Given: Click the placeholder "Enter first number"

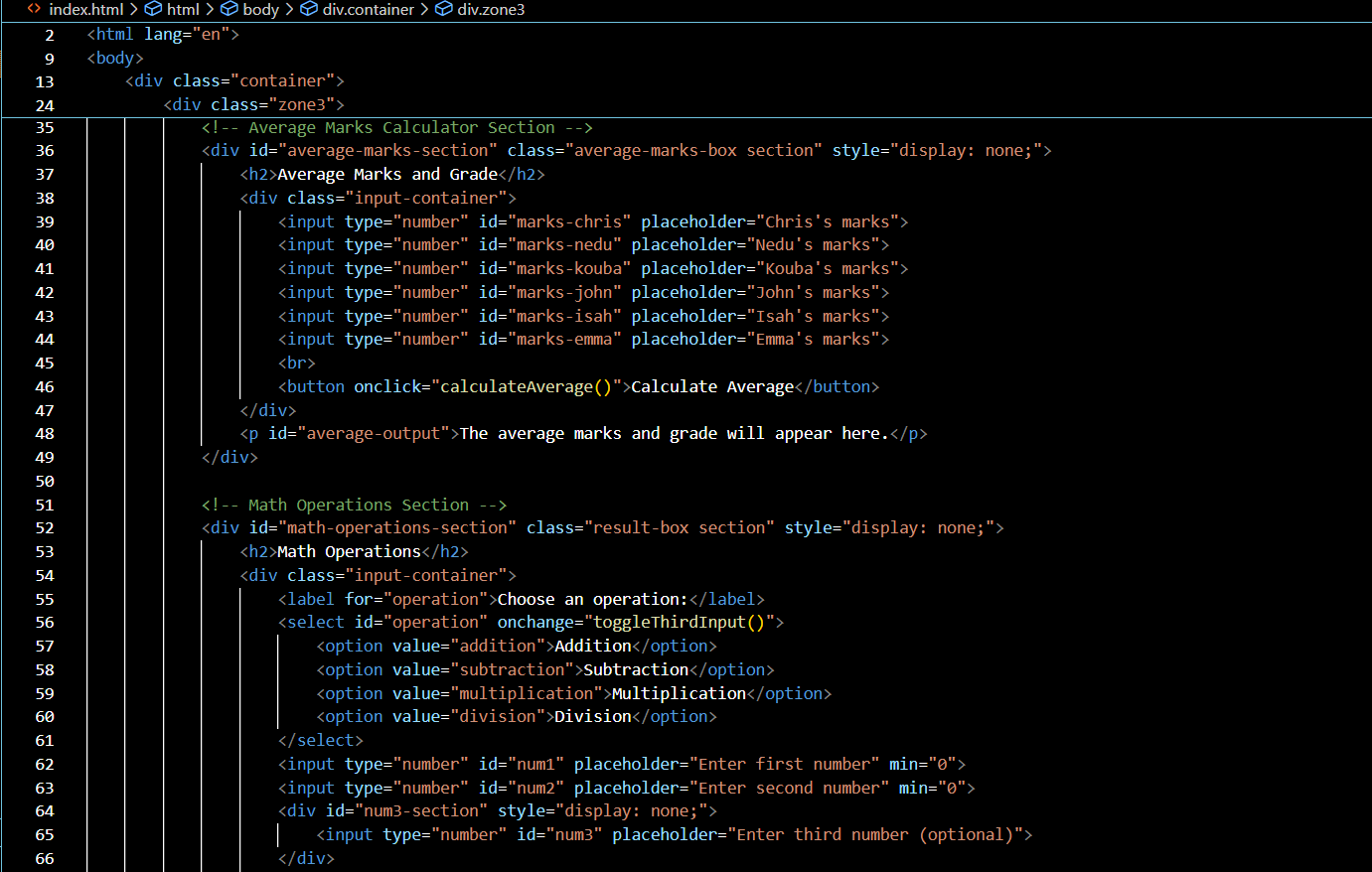Looking at the screenshot, I should pos(784,765).
